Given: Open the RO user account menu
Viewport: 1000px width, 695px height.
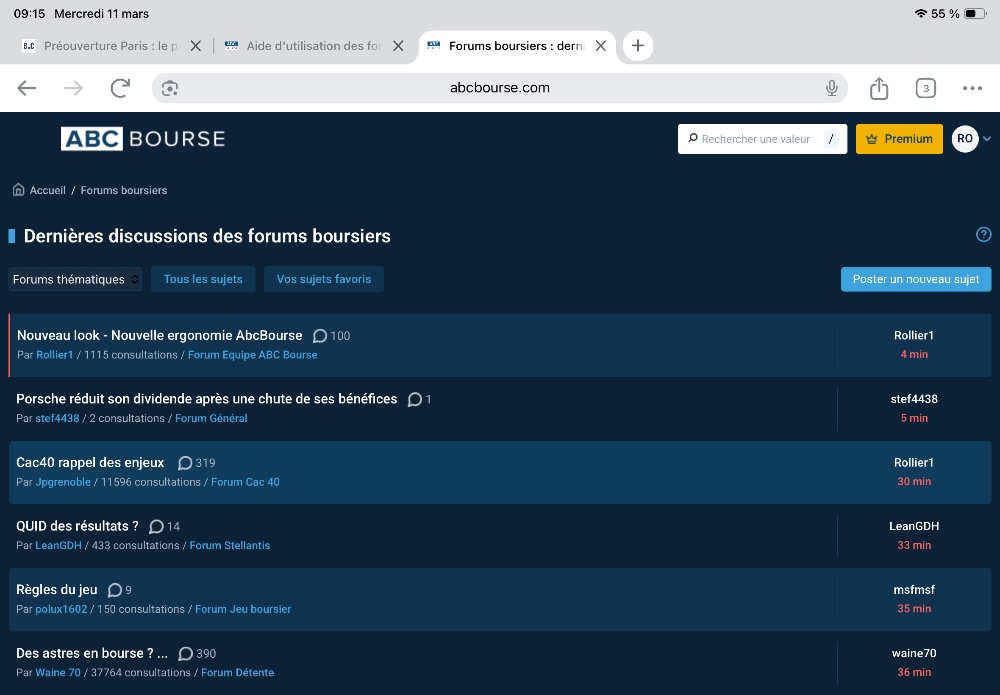Looking at the screenshot, I should point(970,139).
